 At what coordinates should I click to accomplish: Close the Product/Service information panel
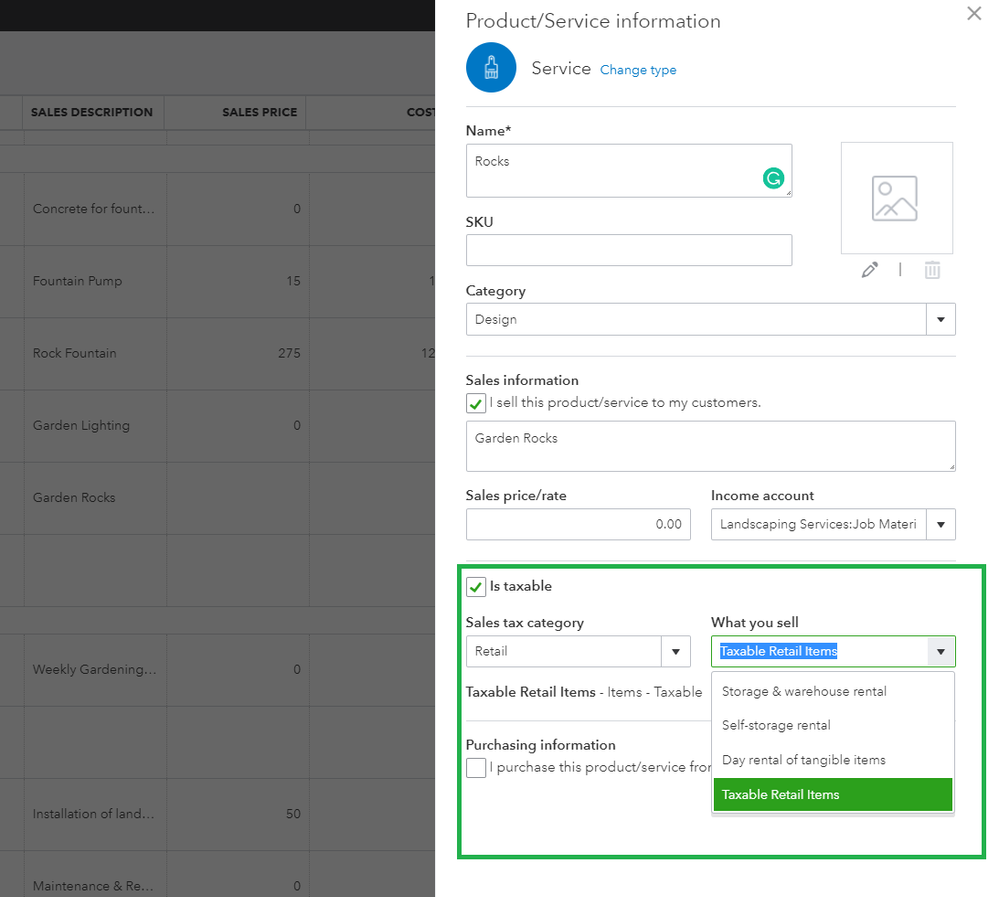click(974, 14)
